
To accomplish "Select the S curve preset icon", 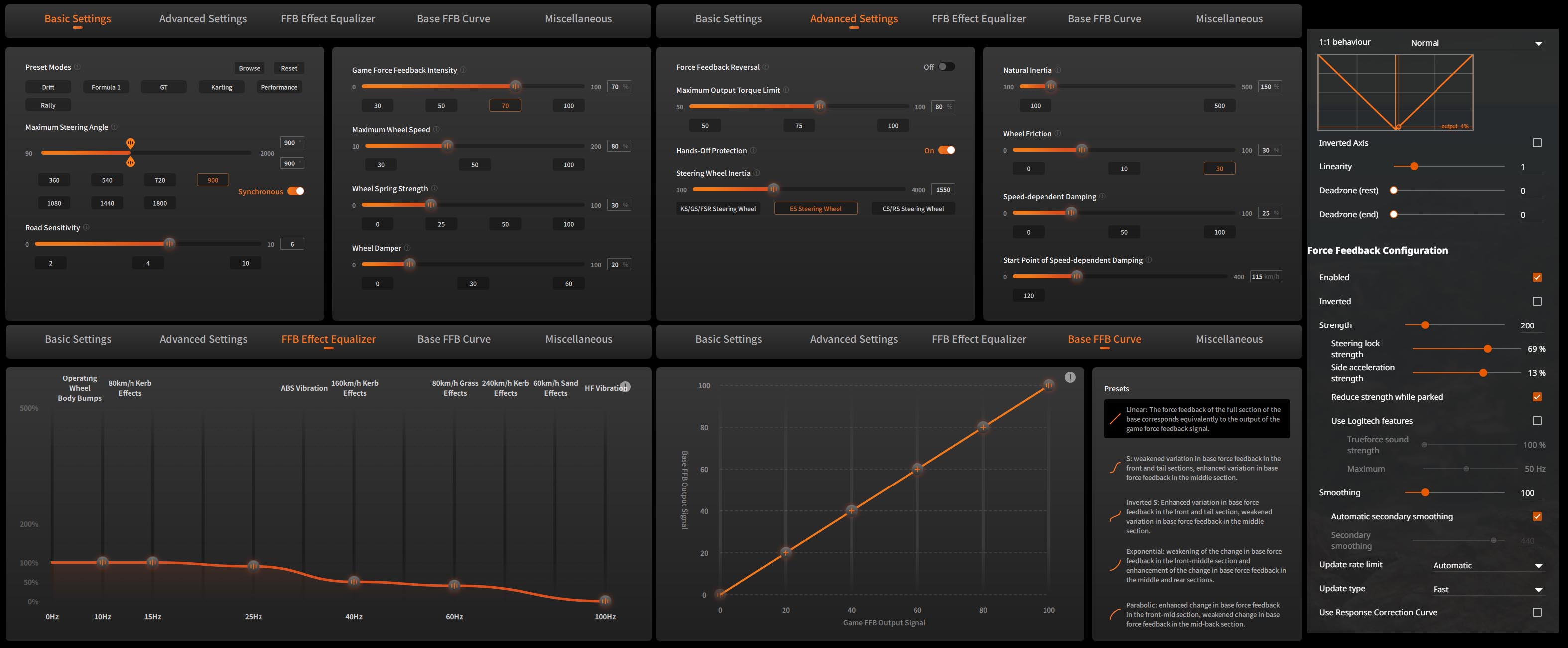I will (x=1115, y=468).
